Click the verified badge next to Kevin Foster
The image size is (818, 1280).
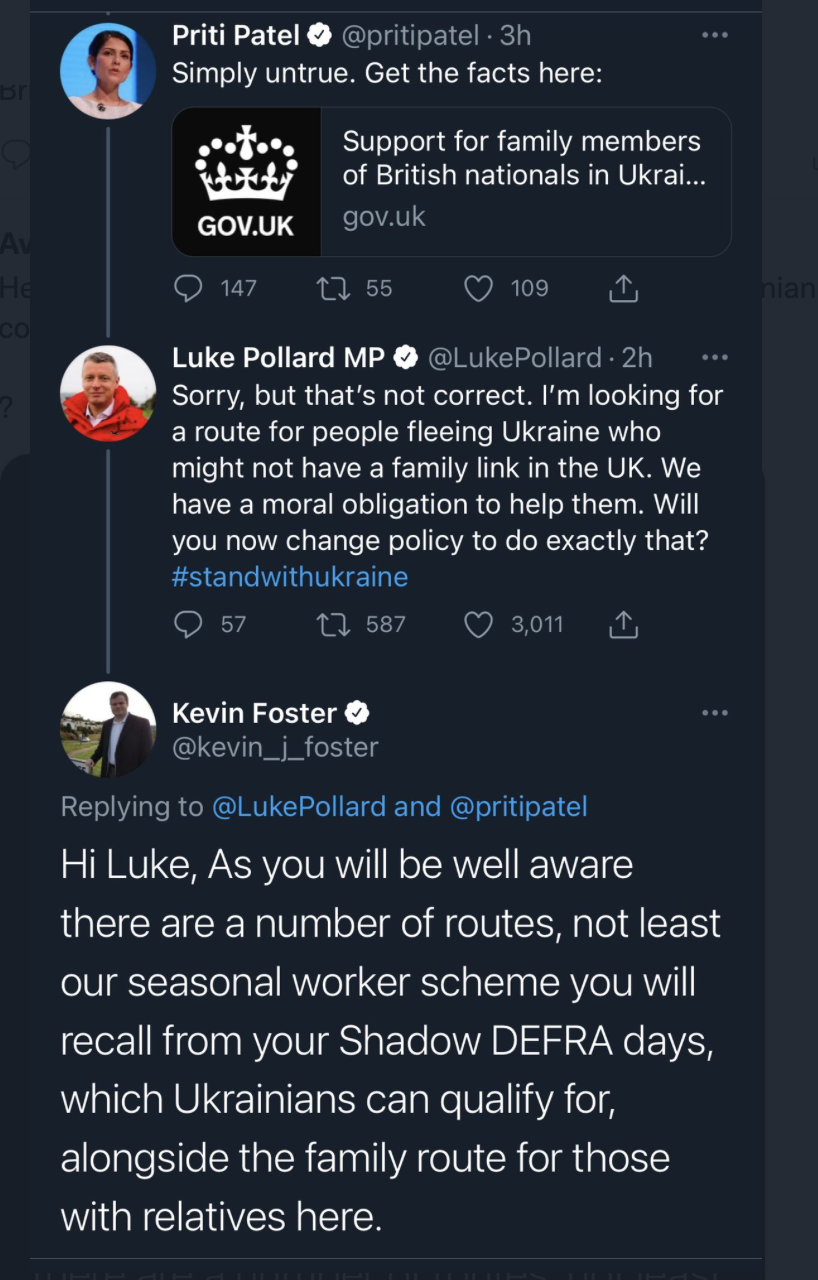[357, 712]
